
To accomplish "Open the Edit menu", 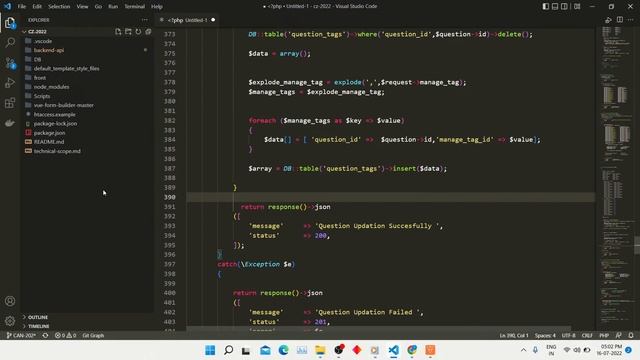I will 37,7.
